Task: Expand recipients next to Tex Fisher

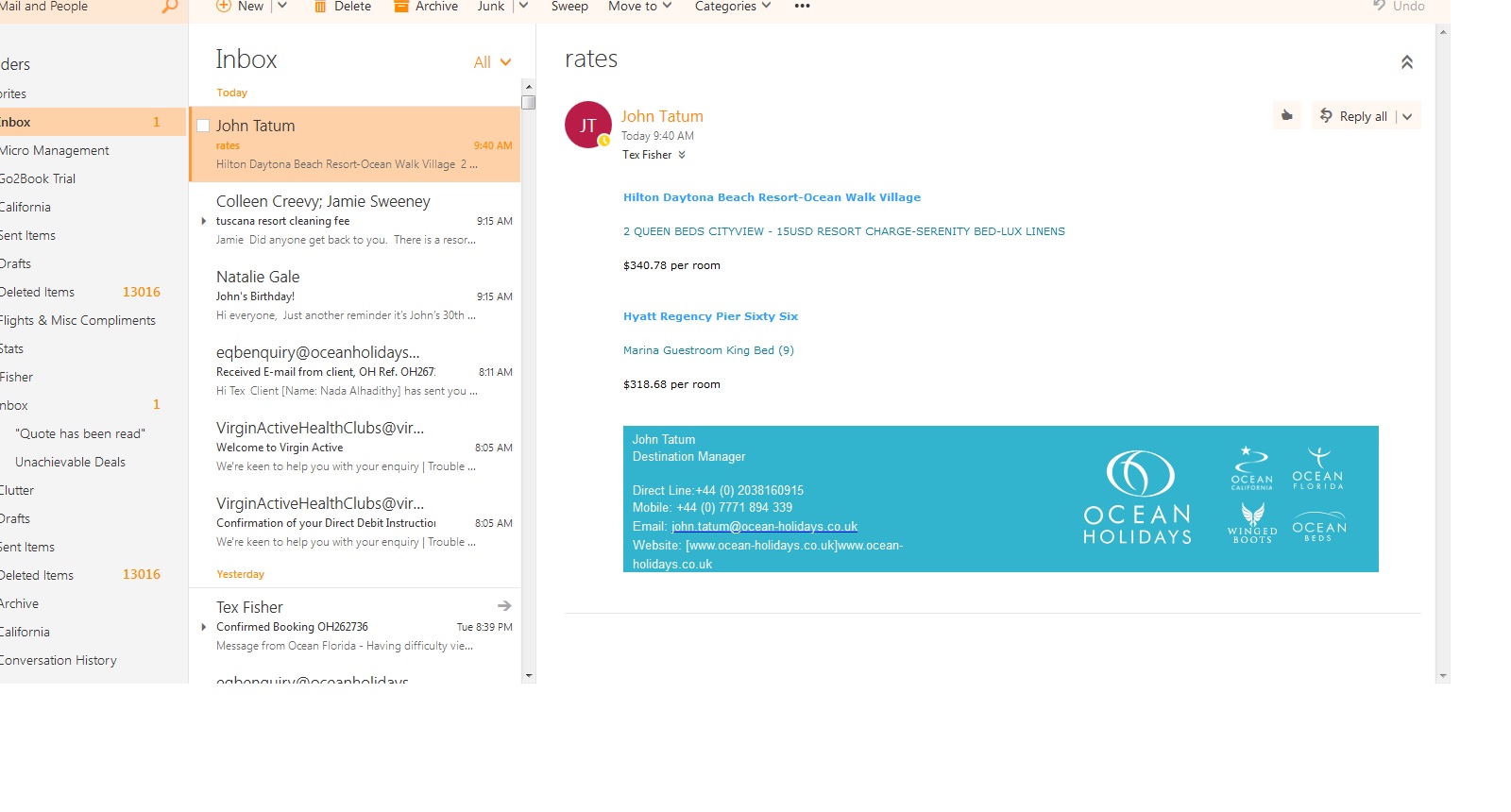Action: pyautogui.click(x=682, y=155)
